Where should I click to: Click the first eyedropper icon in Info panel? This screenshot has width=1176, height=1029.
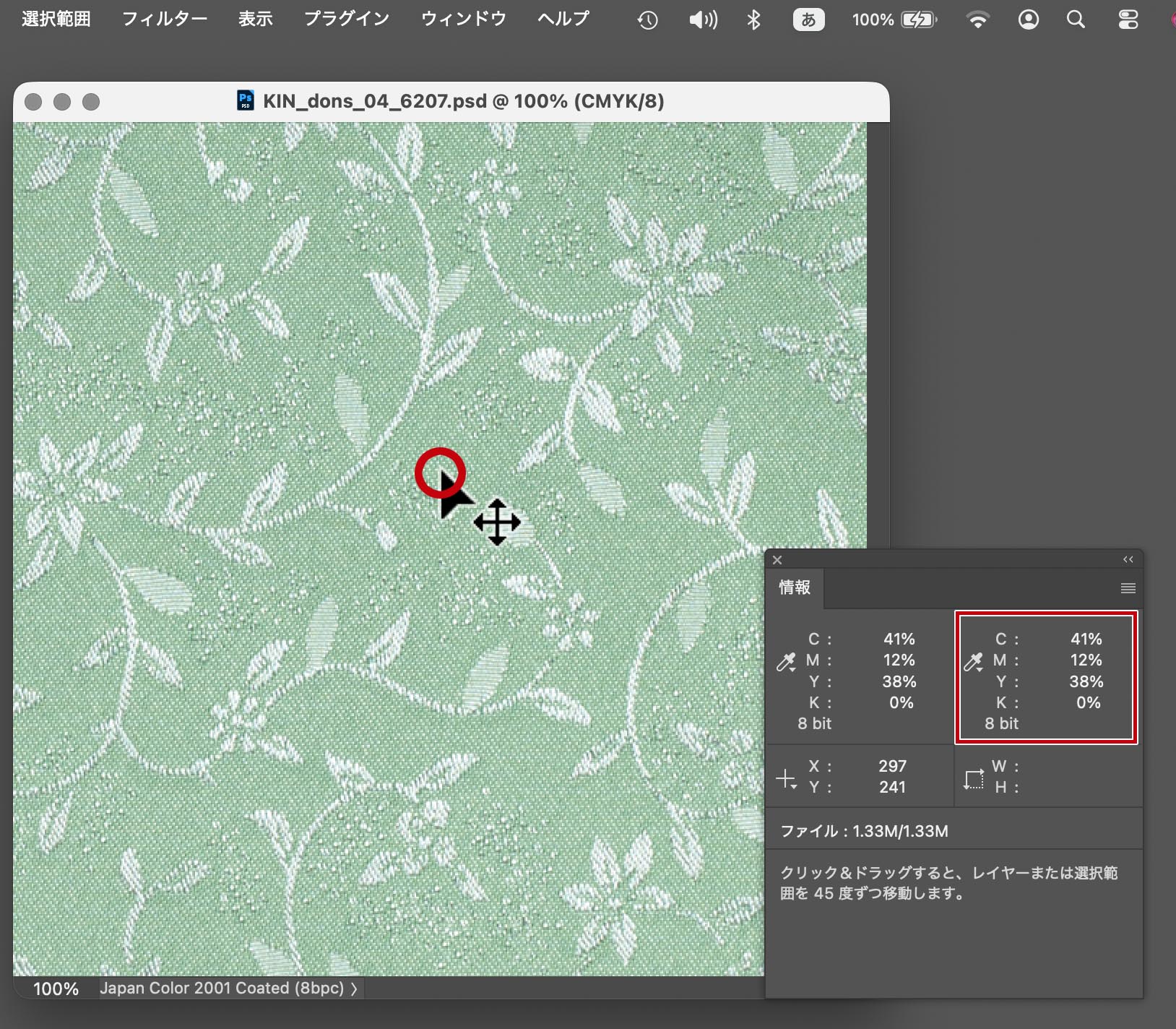tap(786, 662)
